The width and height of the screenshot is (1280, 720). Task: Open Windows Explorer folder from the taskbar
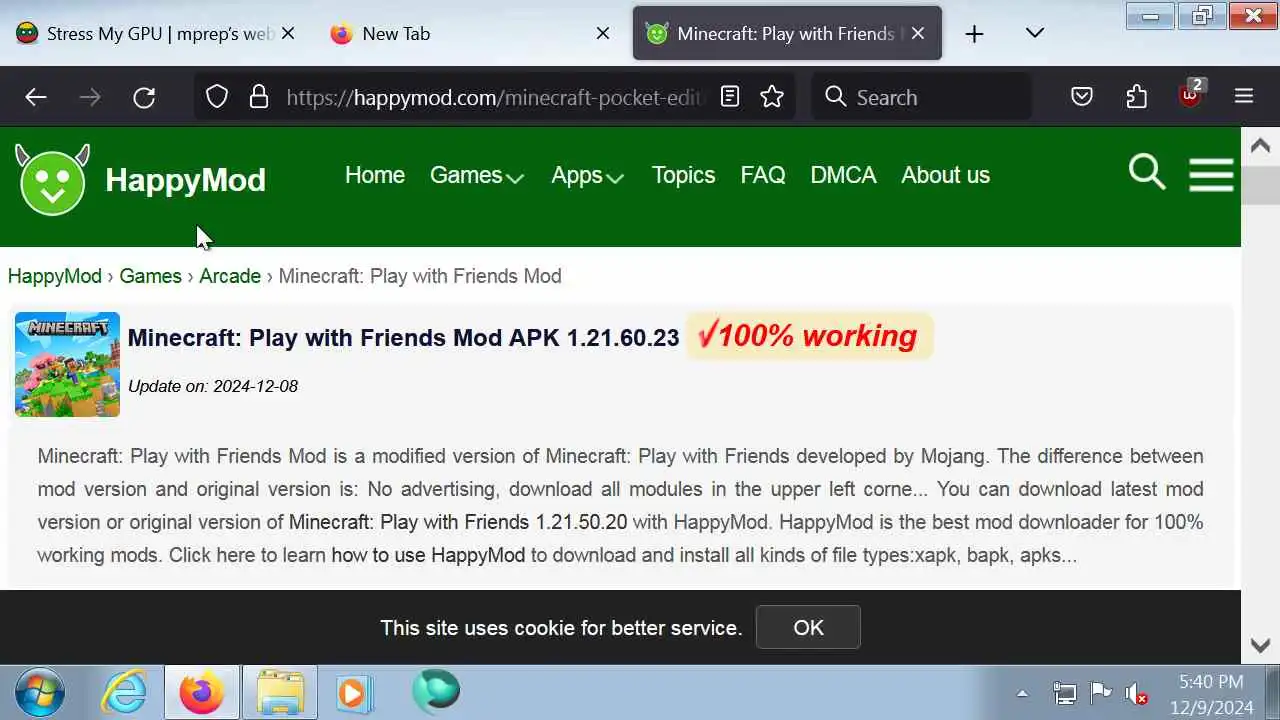pyautogui.click(x=280, y=692)
